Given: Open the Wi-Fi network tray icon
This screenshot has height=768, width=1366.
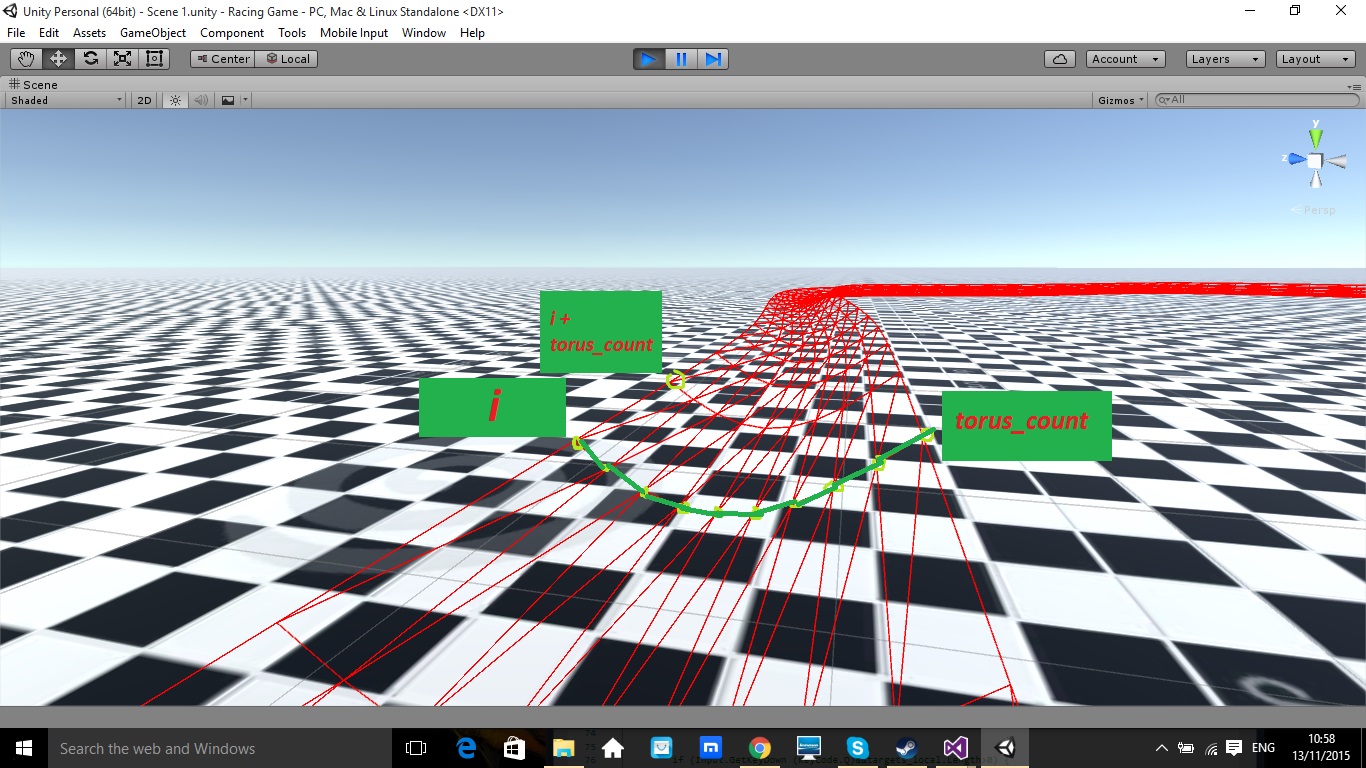Looking at the screenshot, I should (1211, 748).
